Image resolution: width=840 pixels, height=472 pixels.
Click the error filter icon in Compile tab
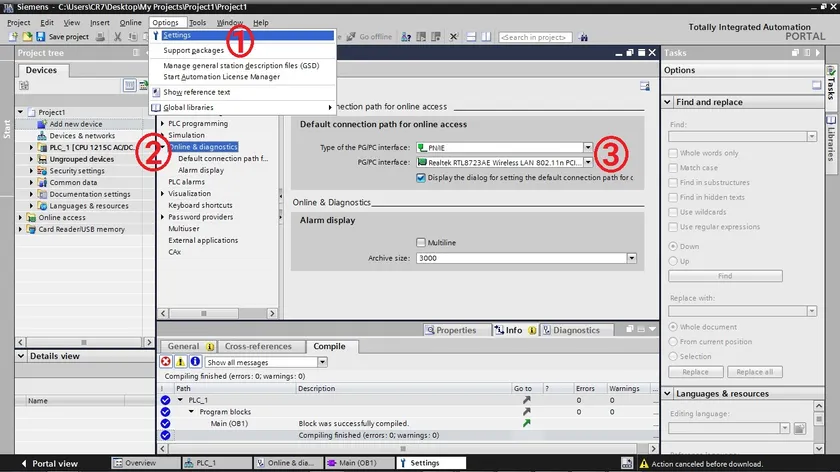(x=166, y=362)
